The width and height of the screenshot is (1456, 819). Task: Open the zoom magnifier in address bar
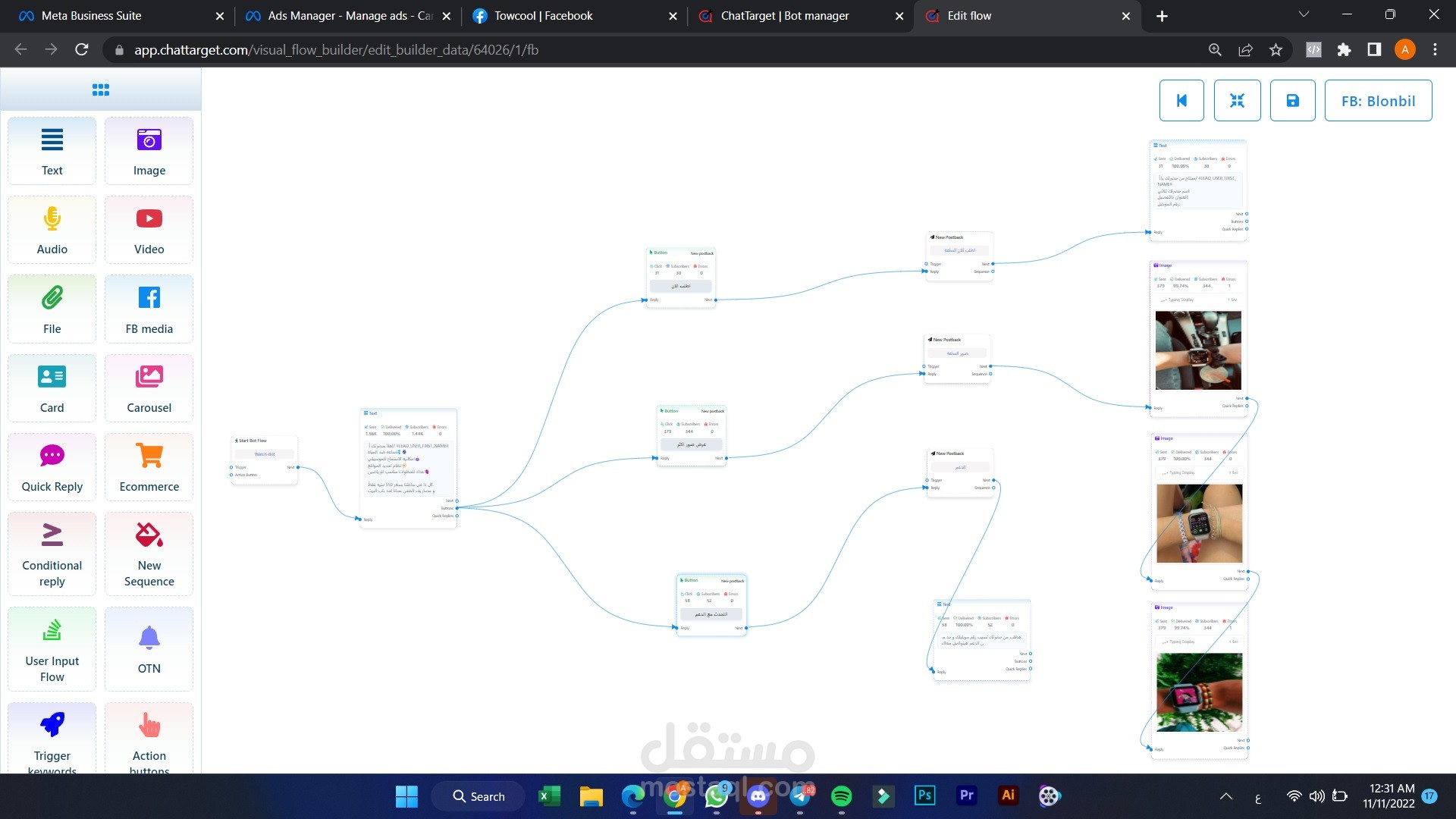point(1215,49)
